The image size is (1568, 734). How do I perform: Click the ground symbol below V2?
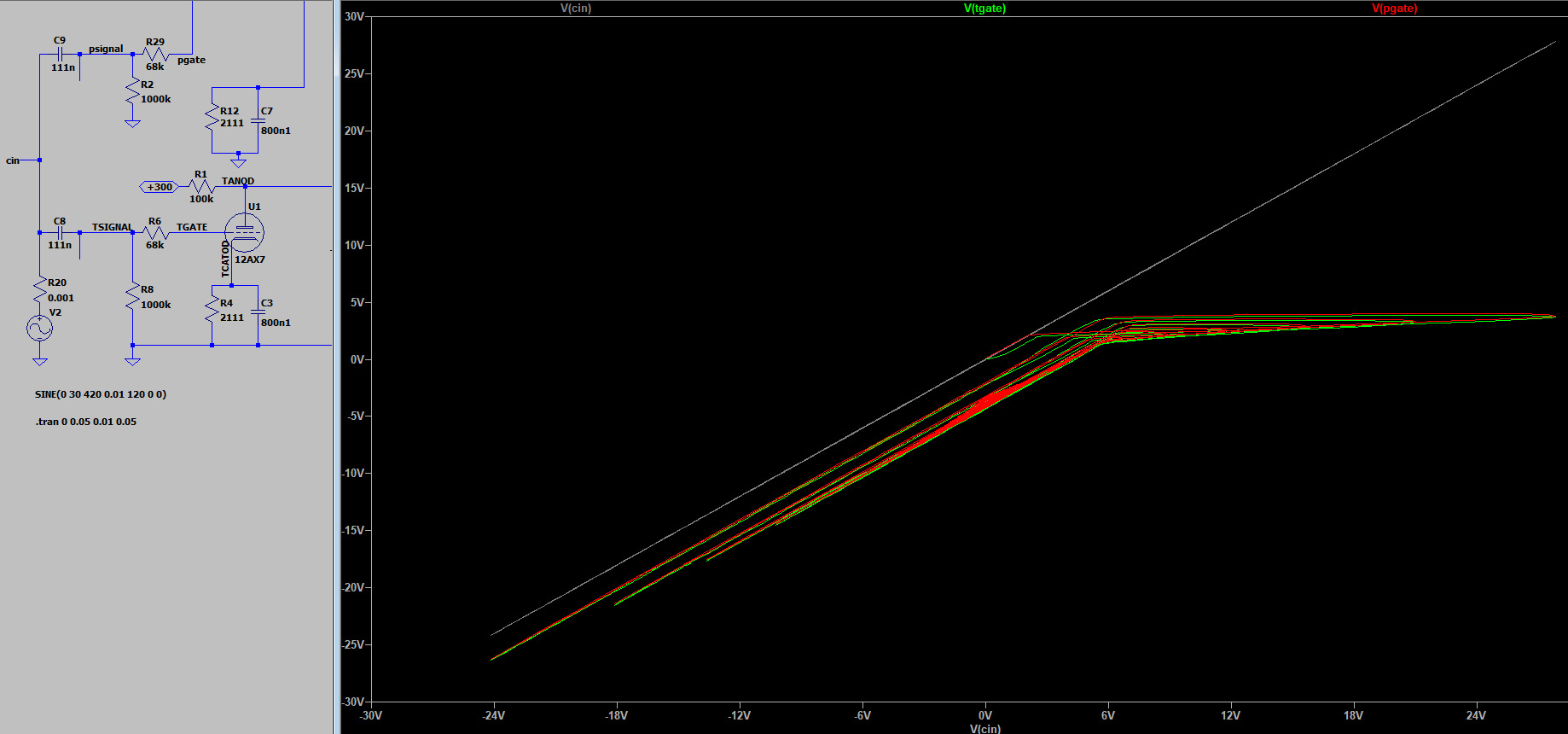[x=40, y=362]
